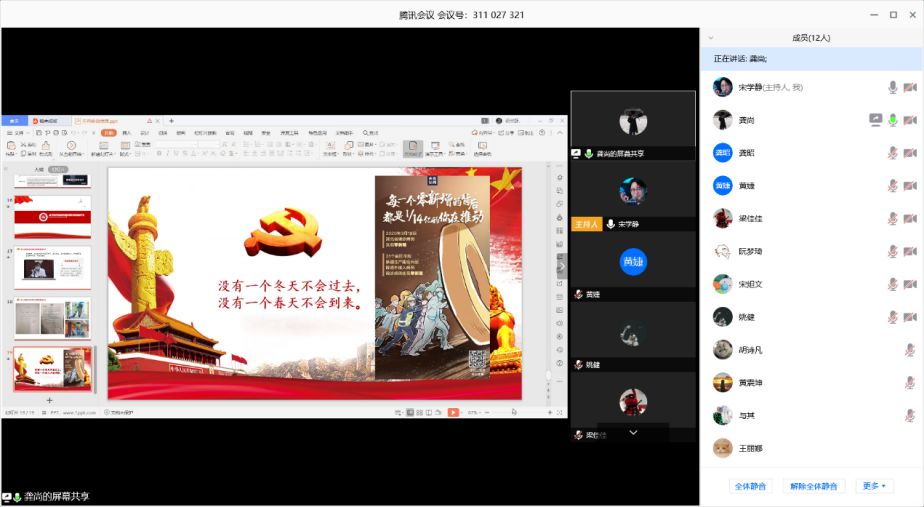Click 王丽娜's avatar in member list
This screenshot has width=924, height=507.
click(x=722, y=448)
